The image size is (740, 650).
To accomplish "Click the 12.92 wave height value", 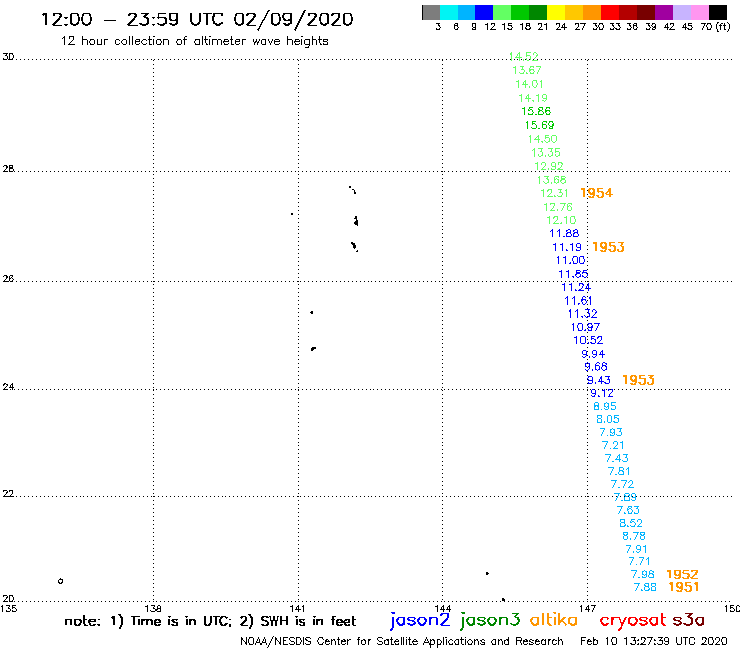I will [x=549, y=166].
